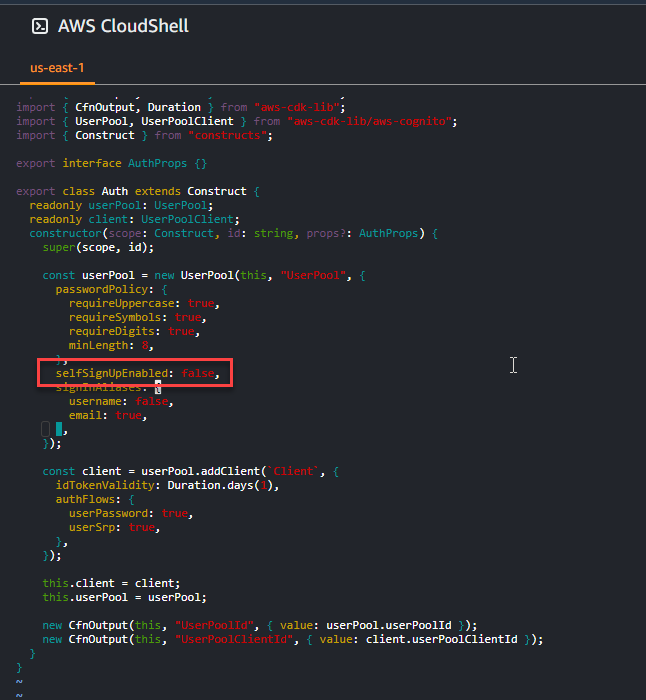646x700 pixels.
Task: Click the "aws-cdk-lib/aws-cognito" import string
Action: (372, 121)
